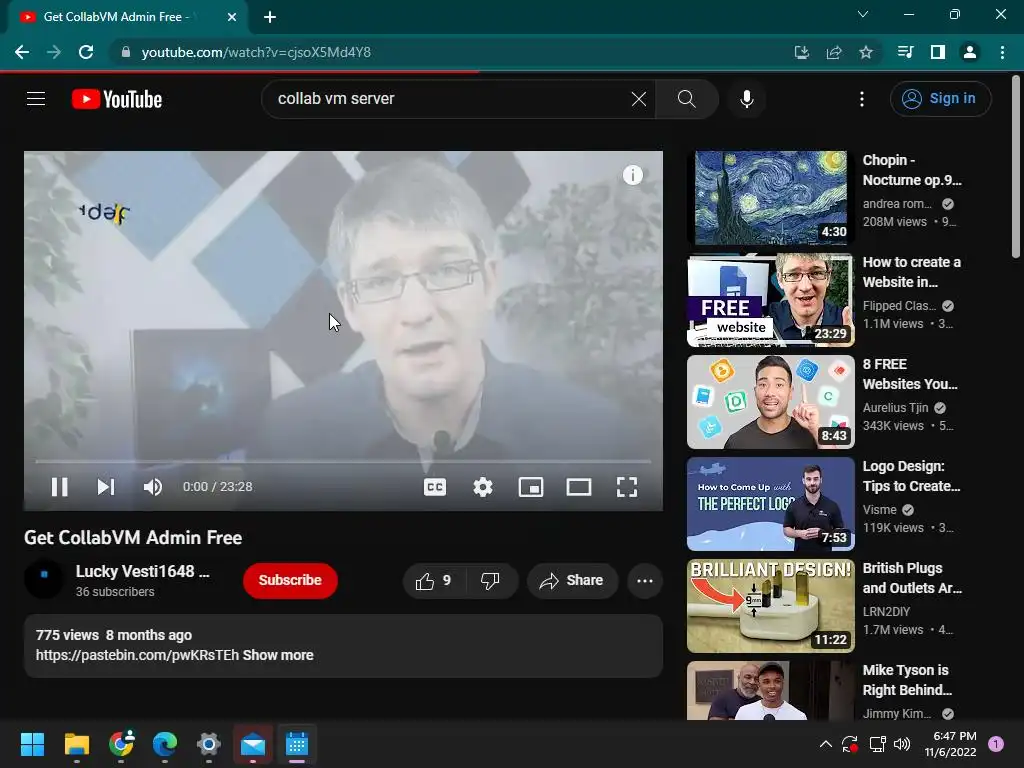Open Chrome three-dot menu

[1002, 52]
